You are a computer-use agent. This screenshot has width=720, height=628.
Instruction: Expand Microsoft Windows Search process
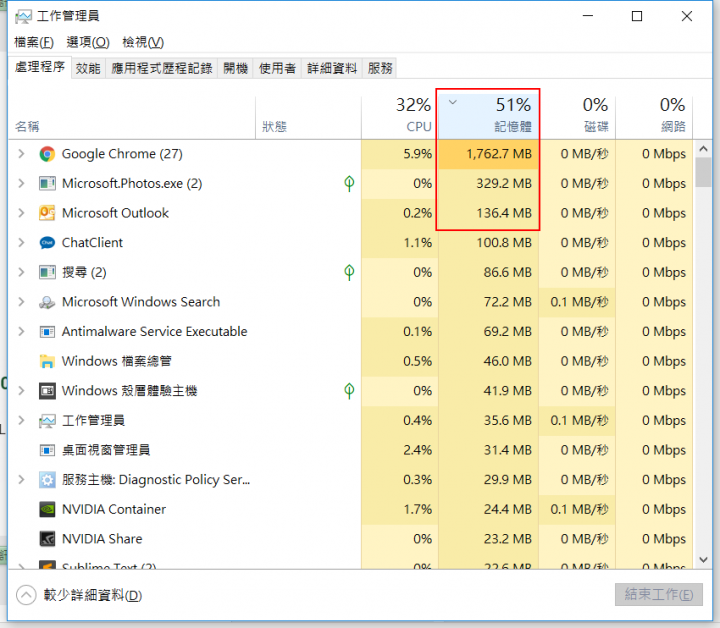tap(21, 302)
